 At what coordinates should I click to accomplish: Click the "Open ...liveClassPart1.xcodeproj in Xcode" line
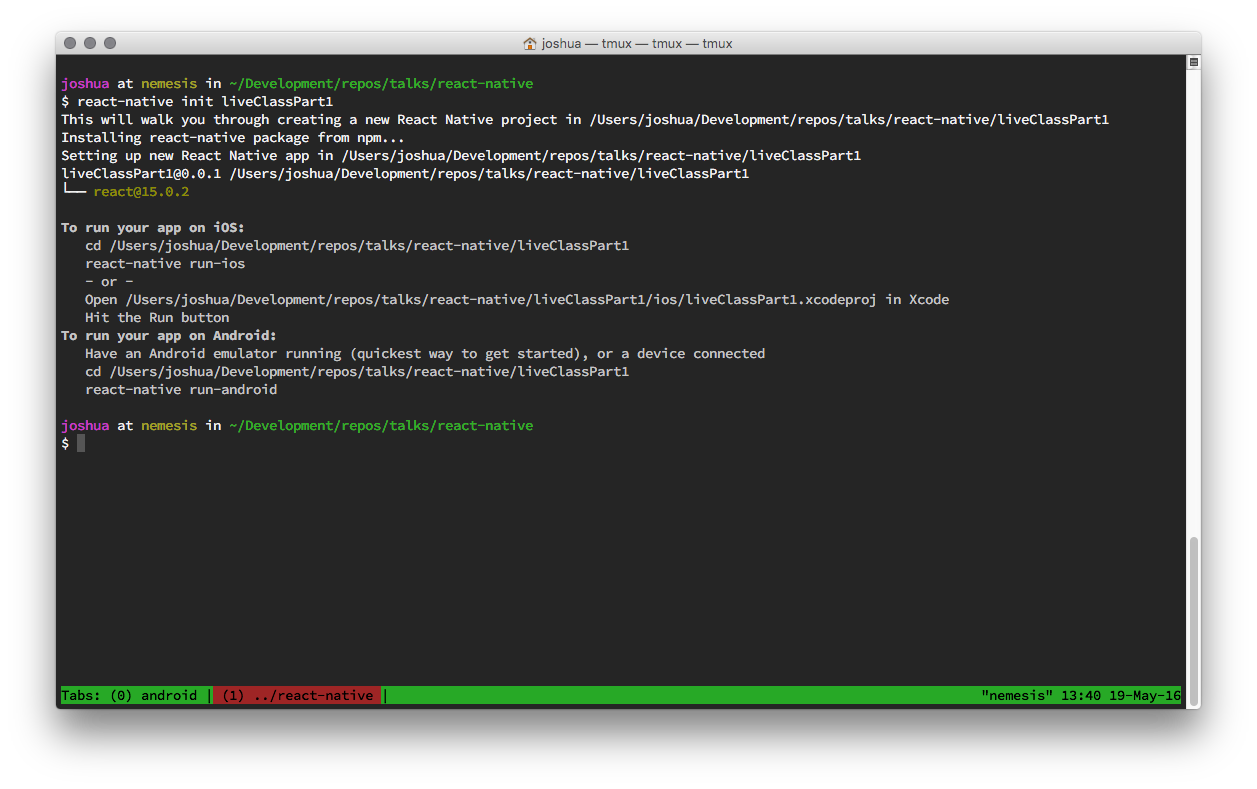point(517,300)
